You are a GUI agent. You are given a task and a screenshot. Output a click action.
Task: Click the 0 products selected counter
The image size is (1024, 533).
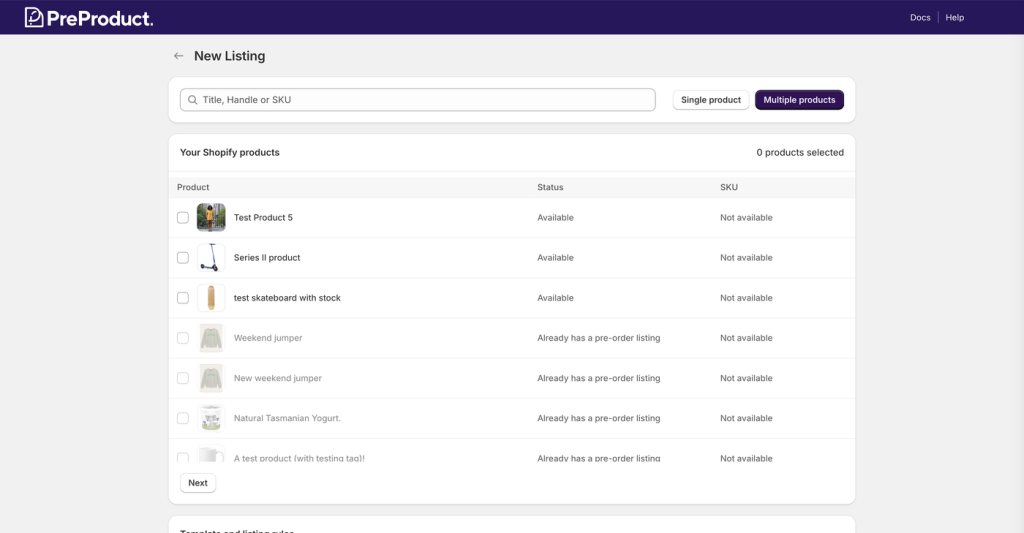800,152
